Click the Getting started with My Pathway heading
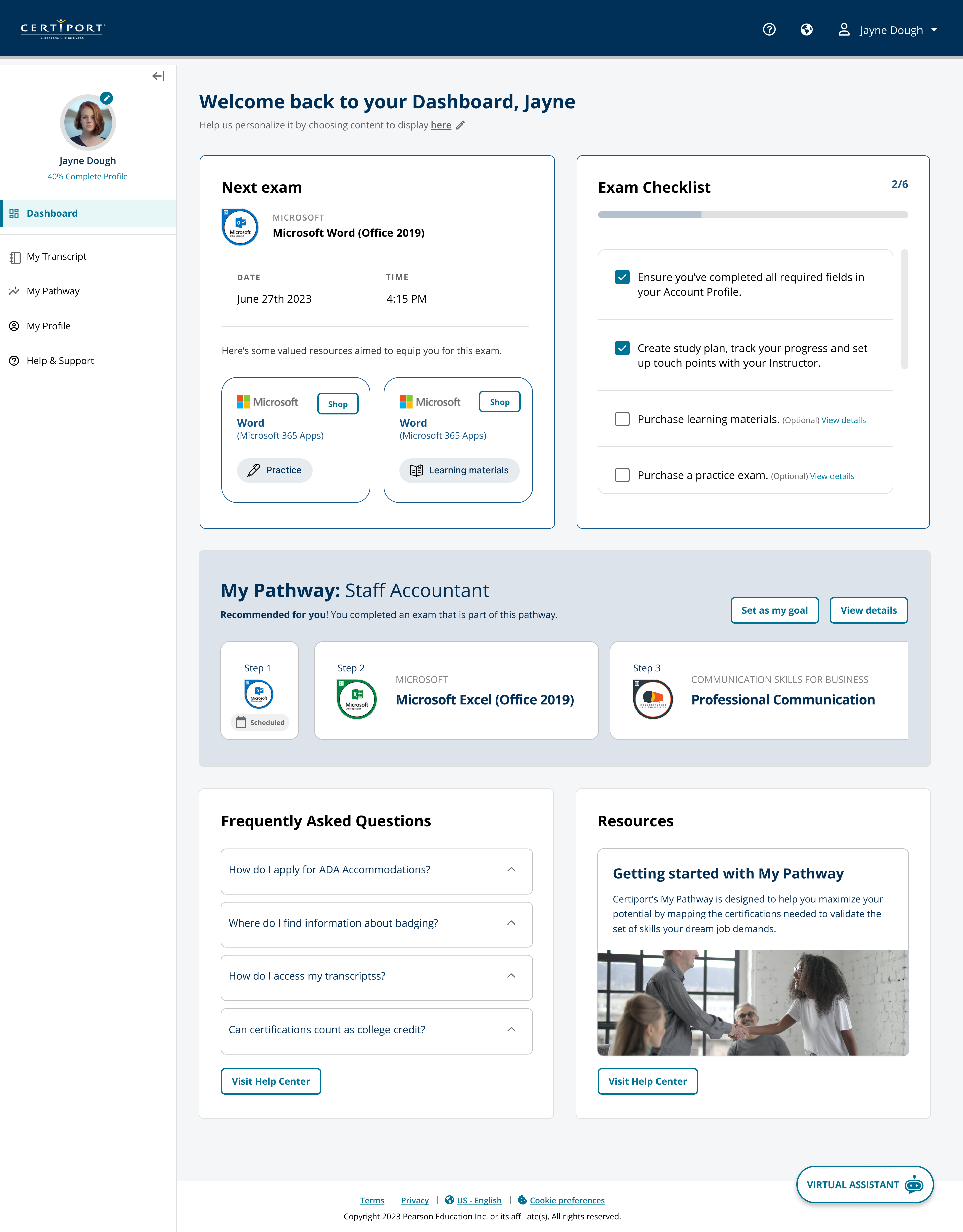 pos(728,874)
